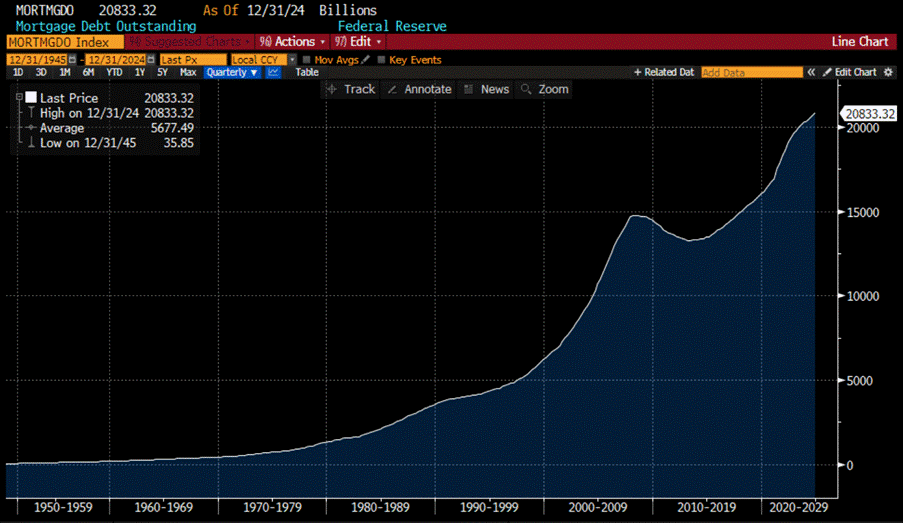Switch chart type using line chart icon
The image size is (903, 523).
click(273, 72)
